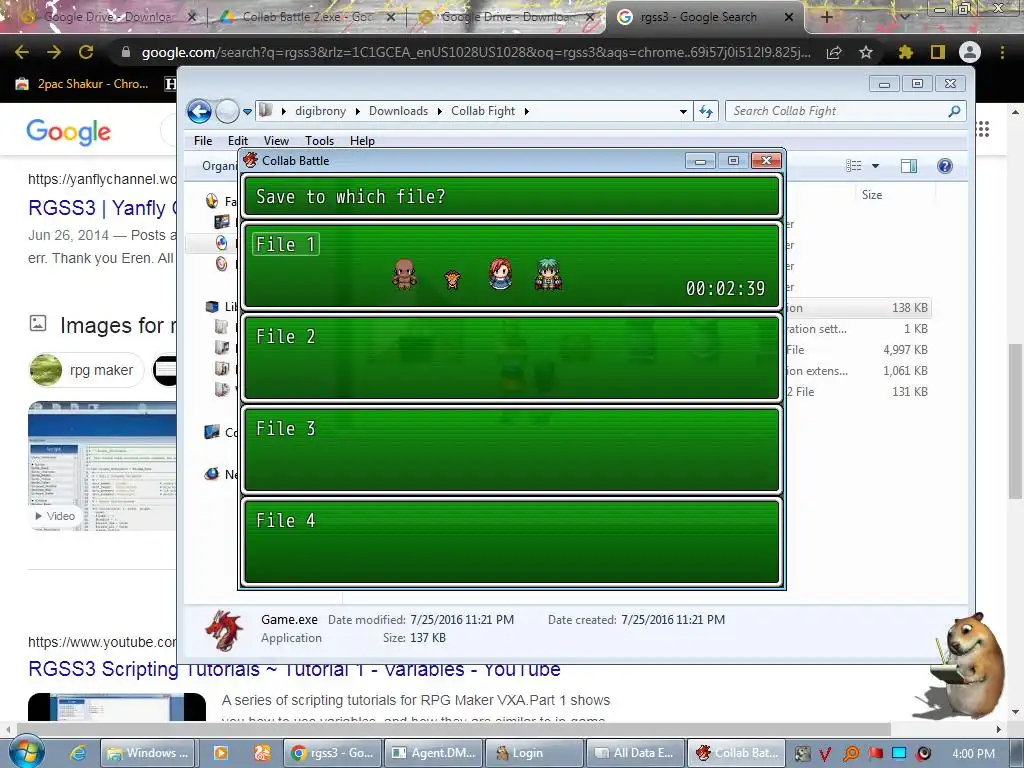The image size is (1024, 768).
Task: Click All Data E... taskbar button
Action: coord(633,753)
